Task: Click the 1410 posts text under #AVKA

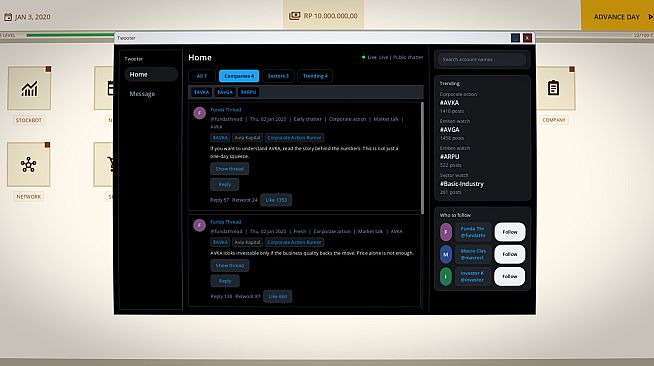Action: click(x=452, y=111)
